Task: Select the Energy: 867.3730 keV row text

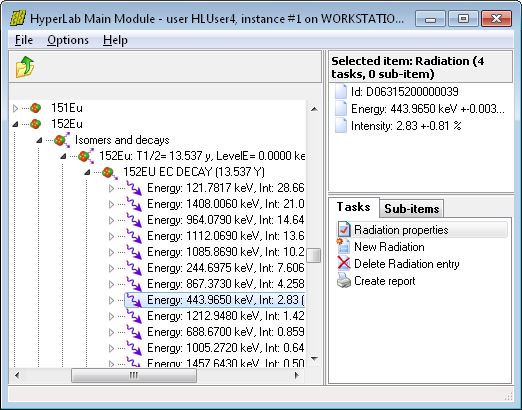Action: click(226, 284)
